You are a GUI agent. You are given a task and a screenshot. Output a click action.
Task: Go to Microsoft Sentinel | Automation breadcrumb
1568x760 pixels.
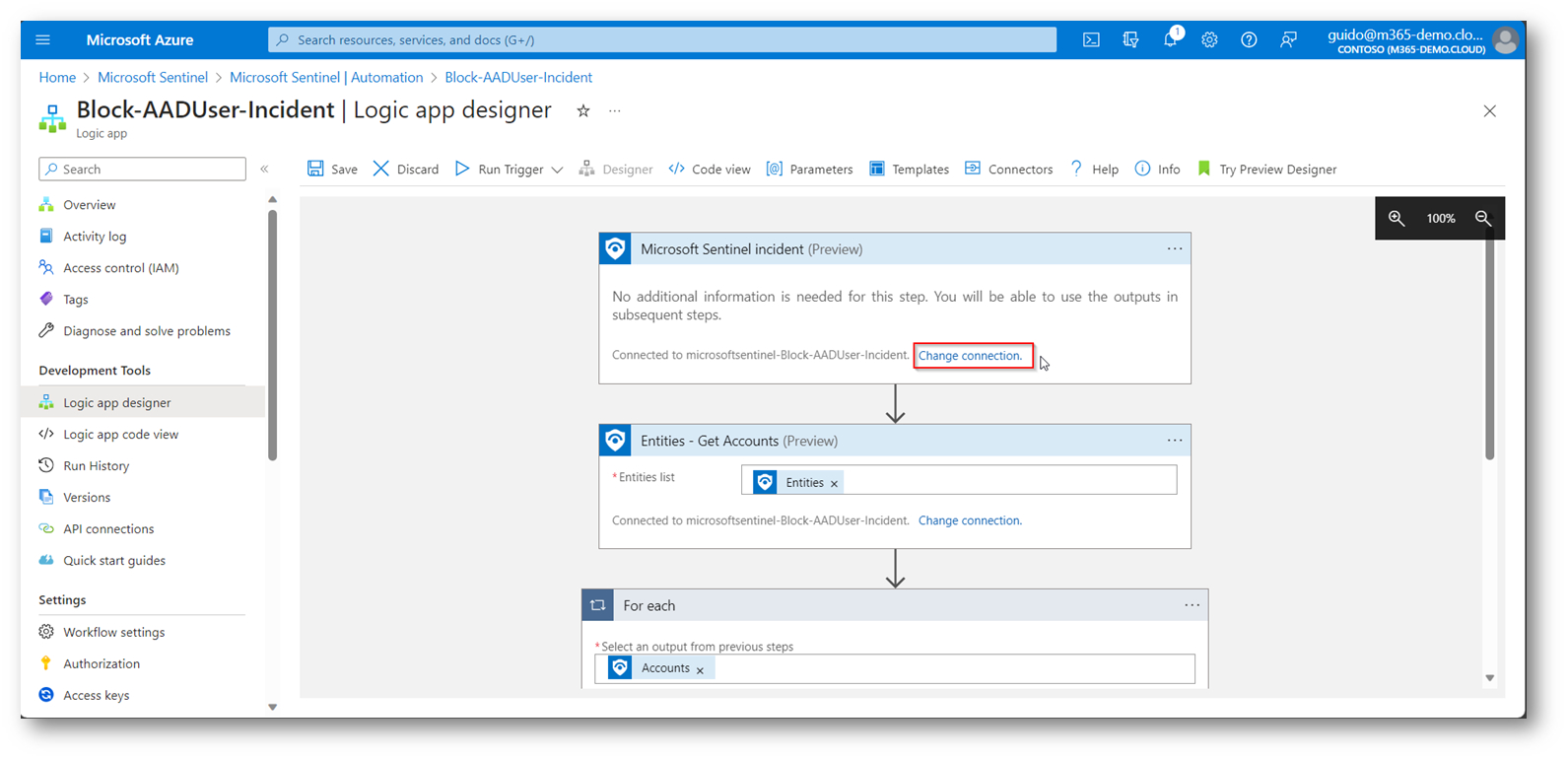tap(326, 77)
